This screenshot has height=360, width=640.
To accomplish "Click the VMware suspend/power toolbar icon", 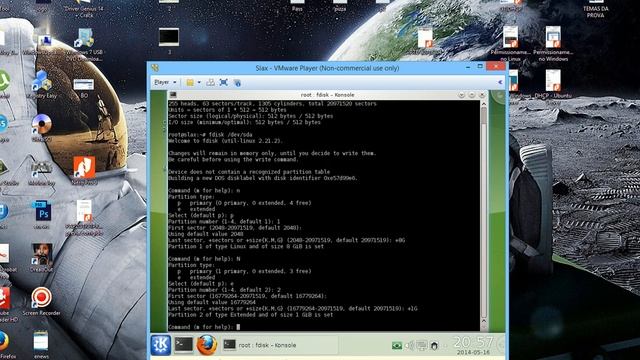I will tap(190, 82).
